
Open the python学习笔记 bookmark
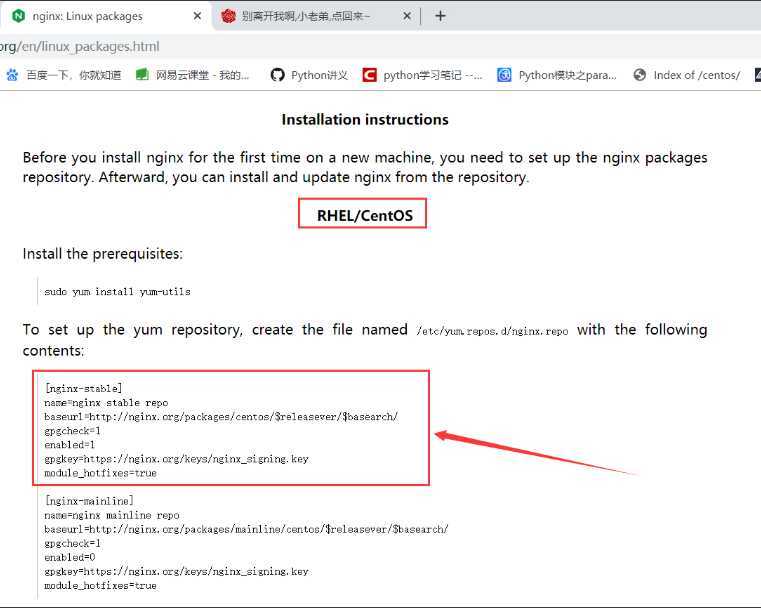point(433,75)
